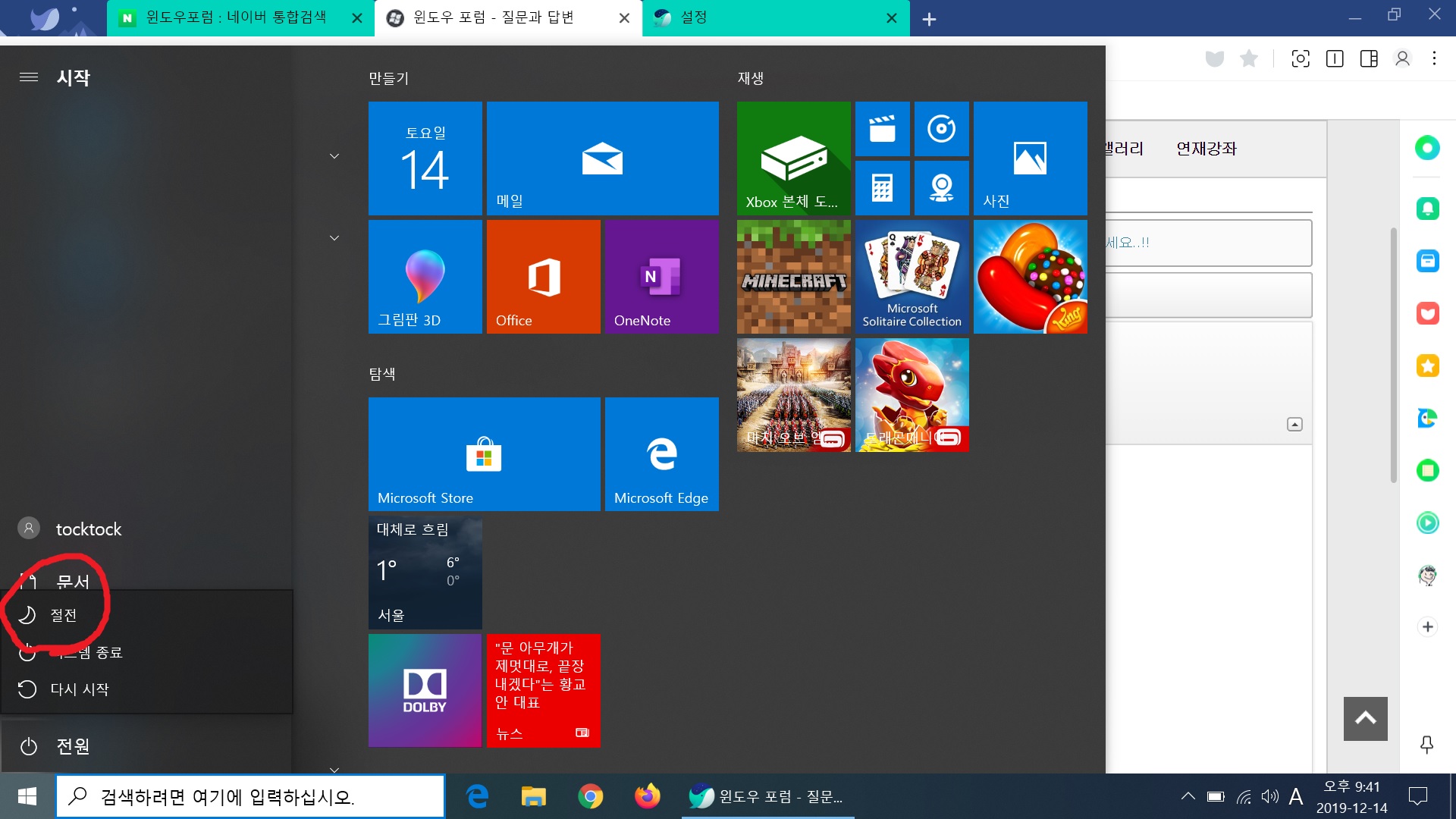Pin the sidebar with the pin icon
The width and height of the screenshot is (1456, 819).
[x=1426, y=745]
